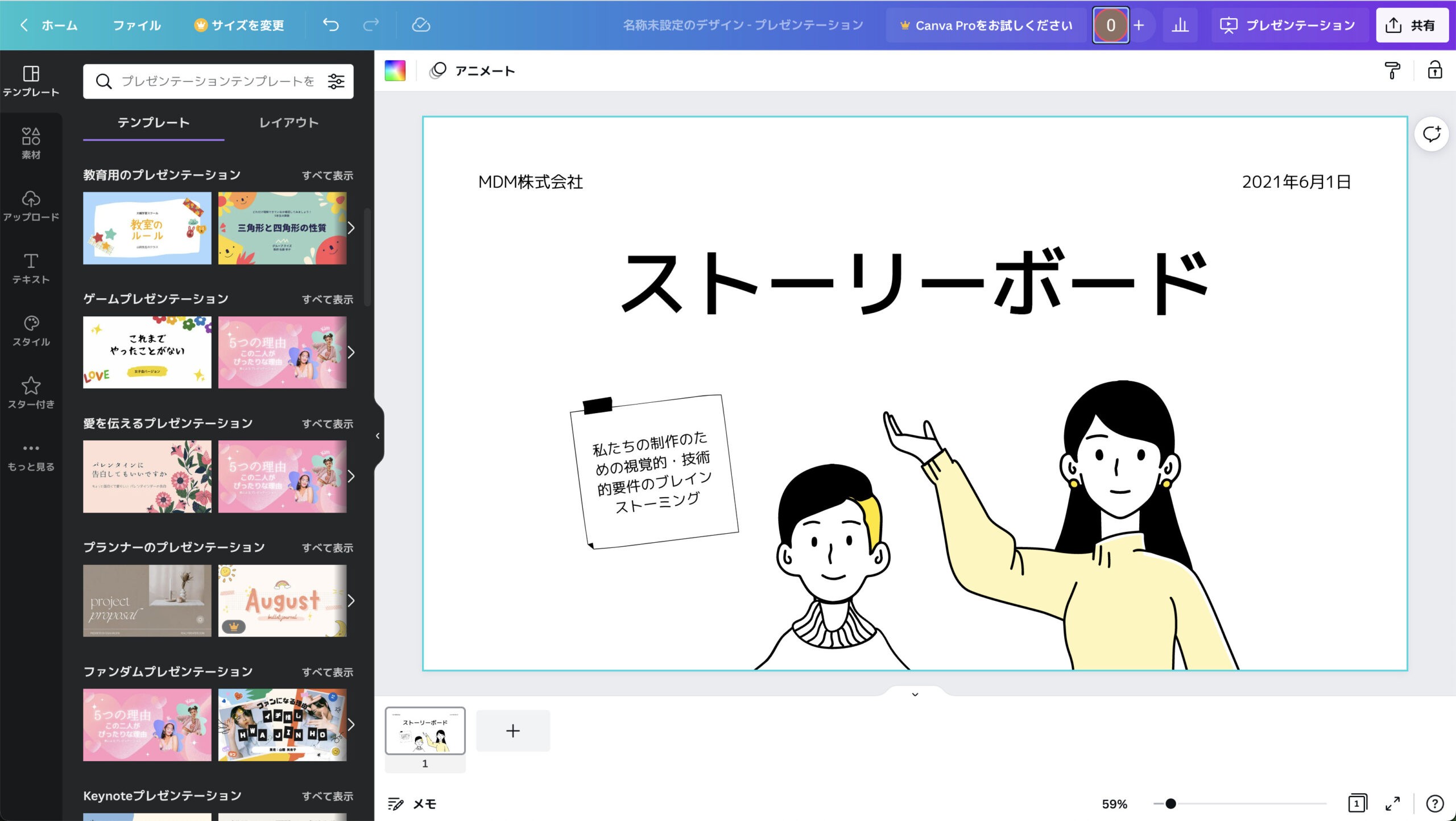
Task: Add a collaborator with the plus icon
Action: pos(1139,25)
